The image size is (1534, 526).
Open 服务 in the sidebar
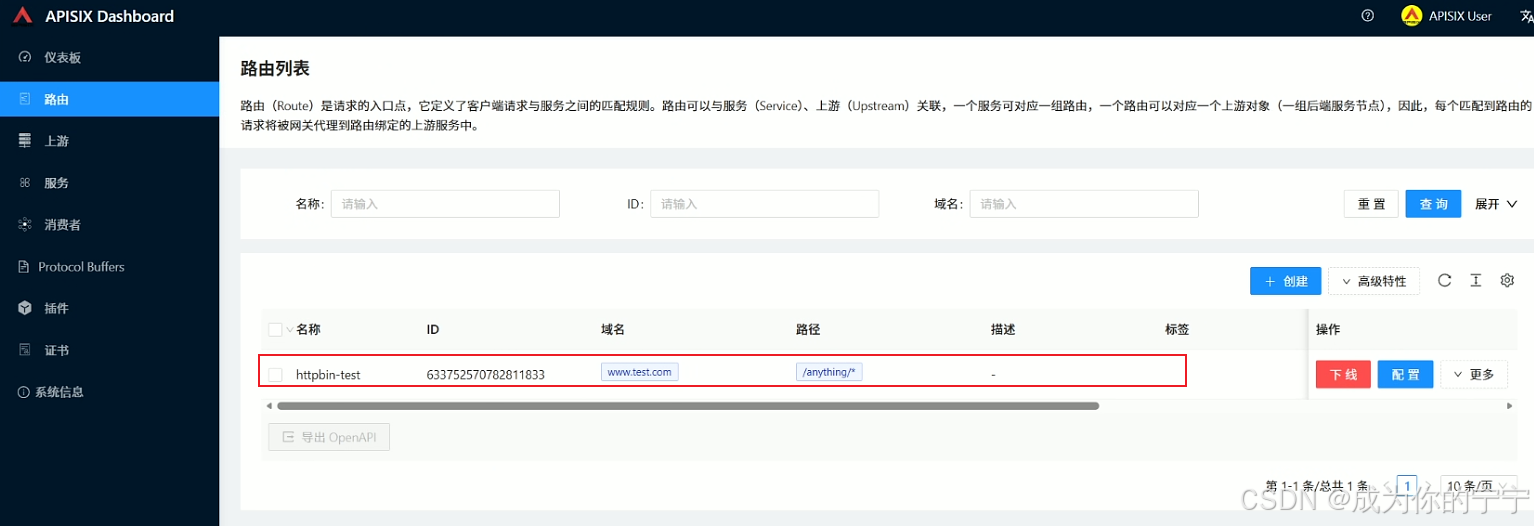tap(109, 183)
